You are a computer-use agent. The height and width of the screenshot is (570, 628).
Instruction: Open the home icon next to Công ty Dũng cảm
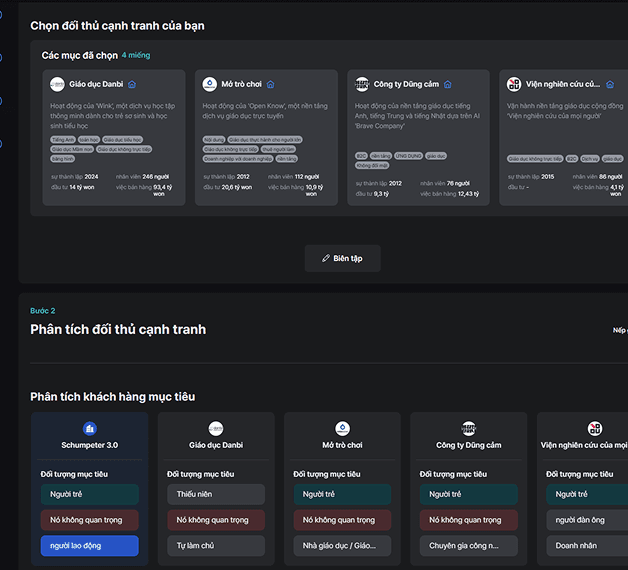point(448,84)
